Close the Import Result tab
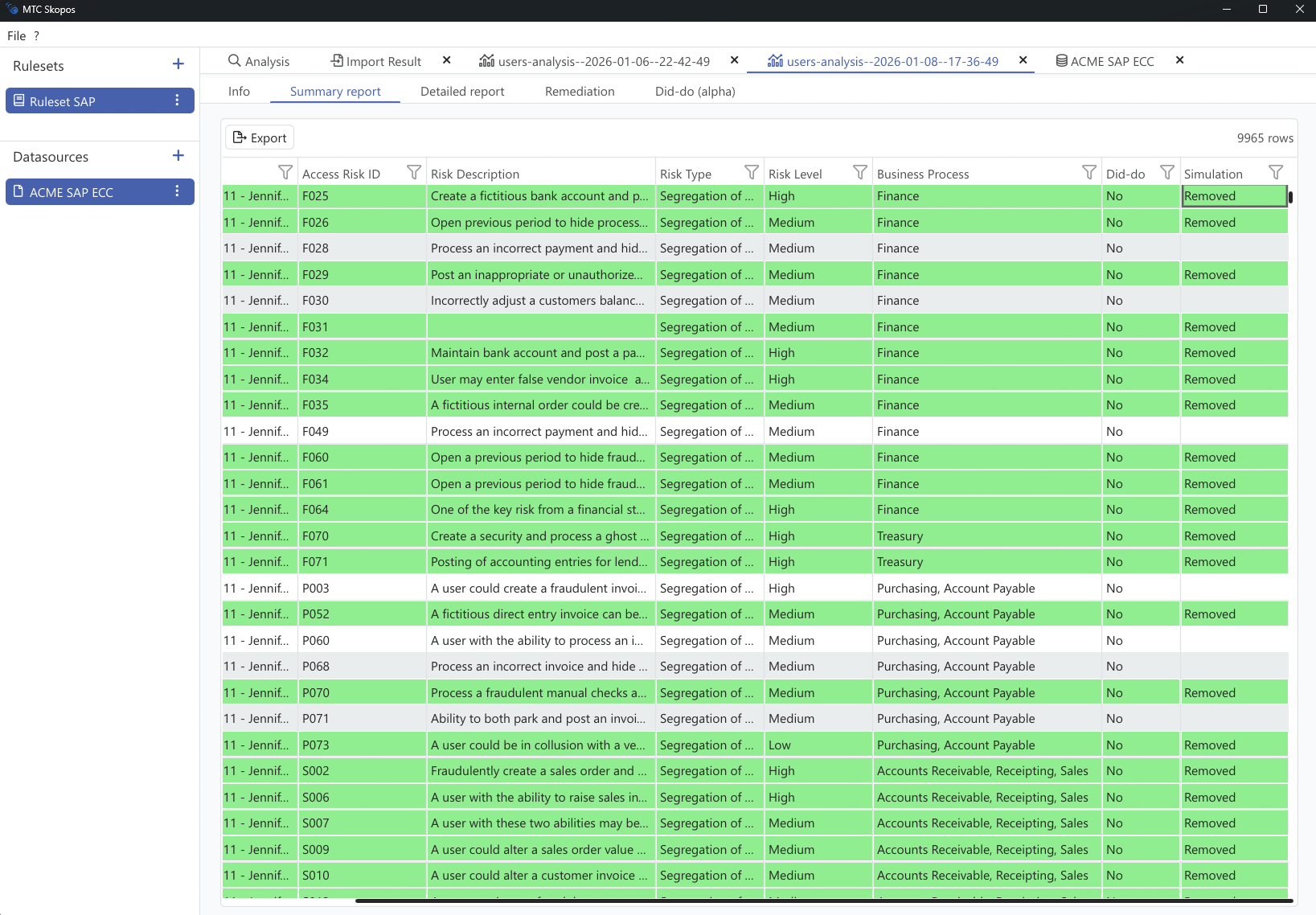 (447, 60)
